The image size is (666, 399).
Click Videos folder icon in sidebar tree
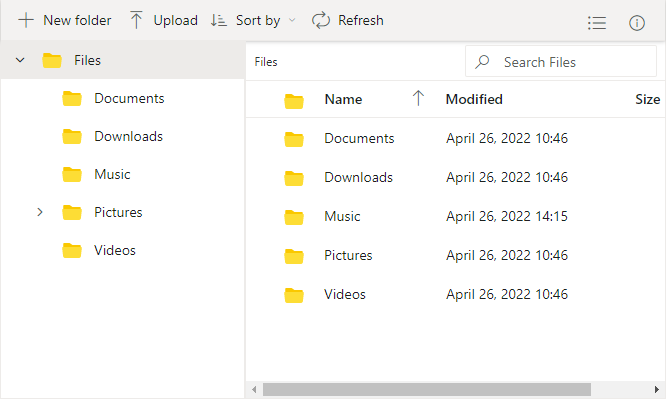(72, 250)
